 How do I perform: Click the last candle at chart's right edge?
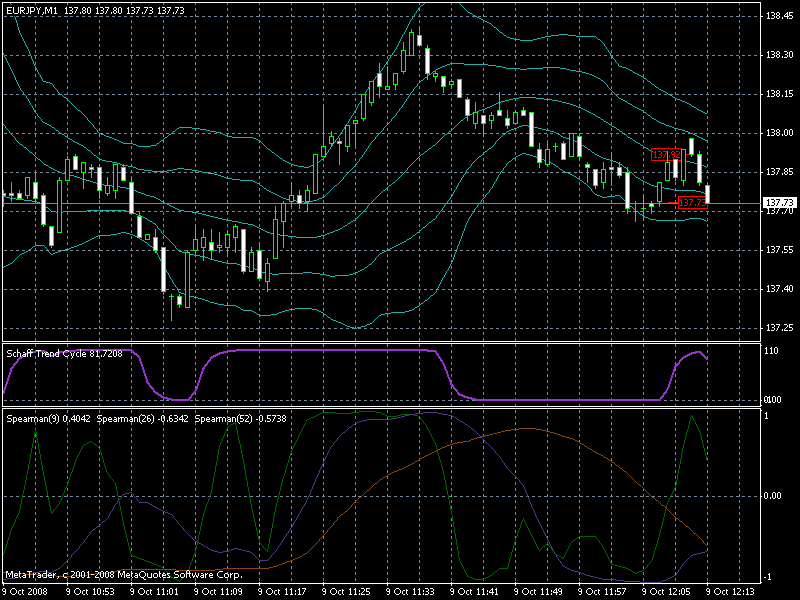pos(708,194)
